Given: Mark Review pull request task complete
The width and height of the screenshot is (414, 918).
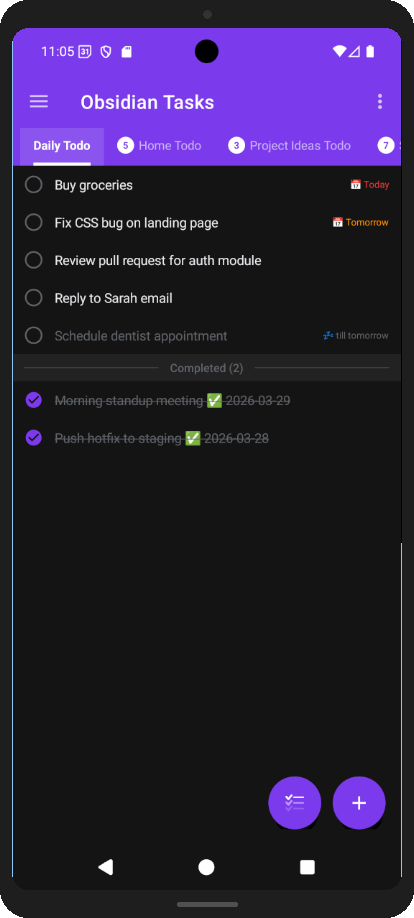Looking at the screenshot, I should [x=34, y=260].
